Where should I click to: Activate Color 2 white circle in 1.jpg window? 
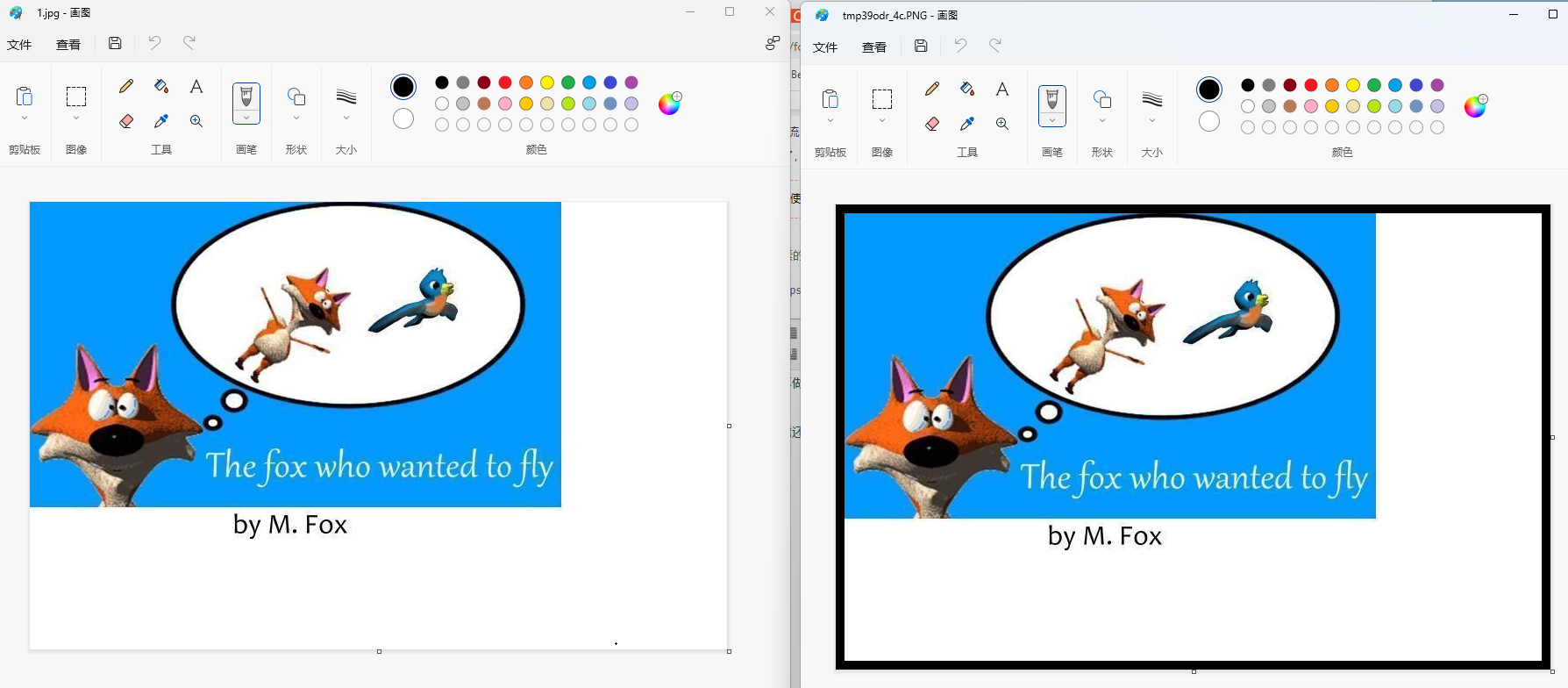click(x=403, y=118)
